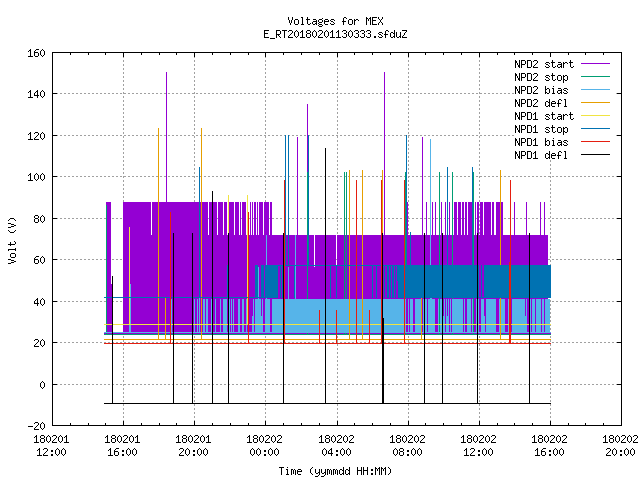Click the 20 y-axis tick label
Viewport: 640px width, 480px height.
click(39, 343)
